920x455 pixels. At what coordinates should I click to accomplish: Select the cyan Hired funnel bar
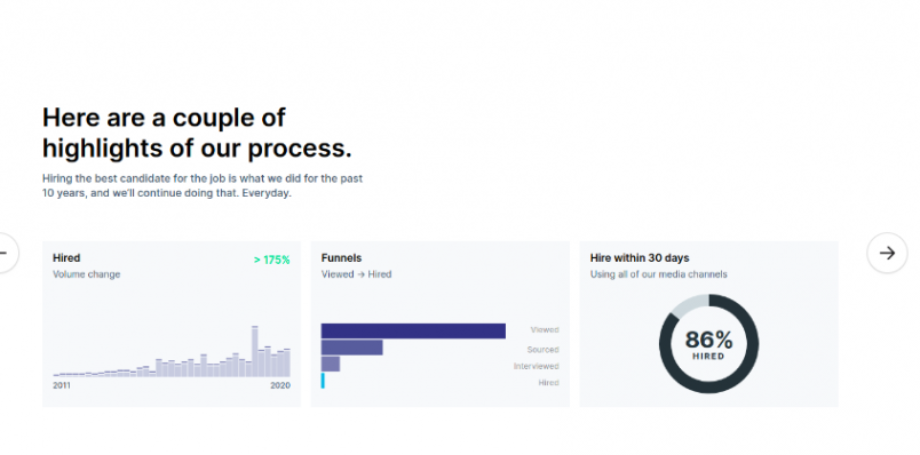(x=323, y=380)
